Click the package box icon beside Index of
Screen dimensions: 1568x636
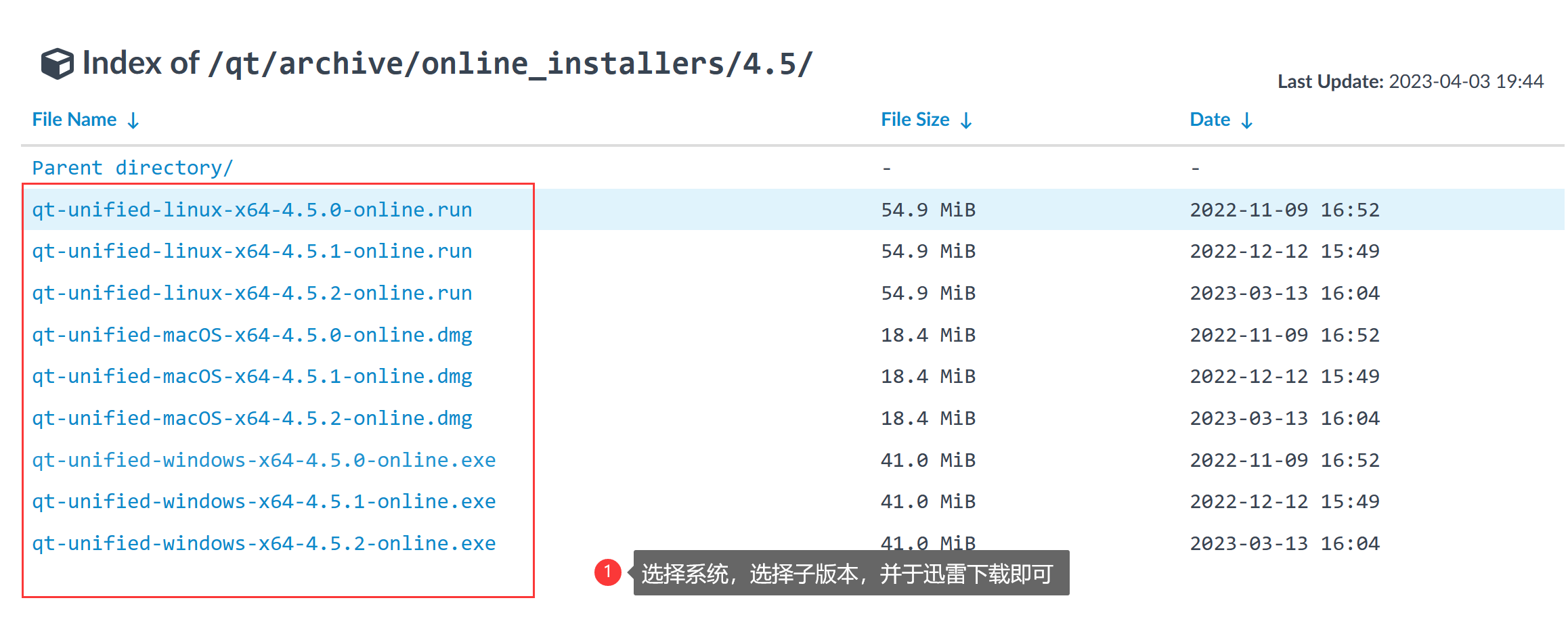[57, 64]
